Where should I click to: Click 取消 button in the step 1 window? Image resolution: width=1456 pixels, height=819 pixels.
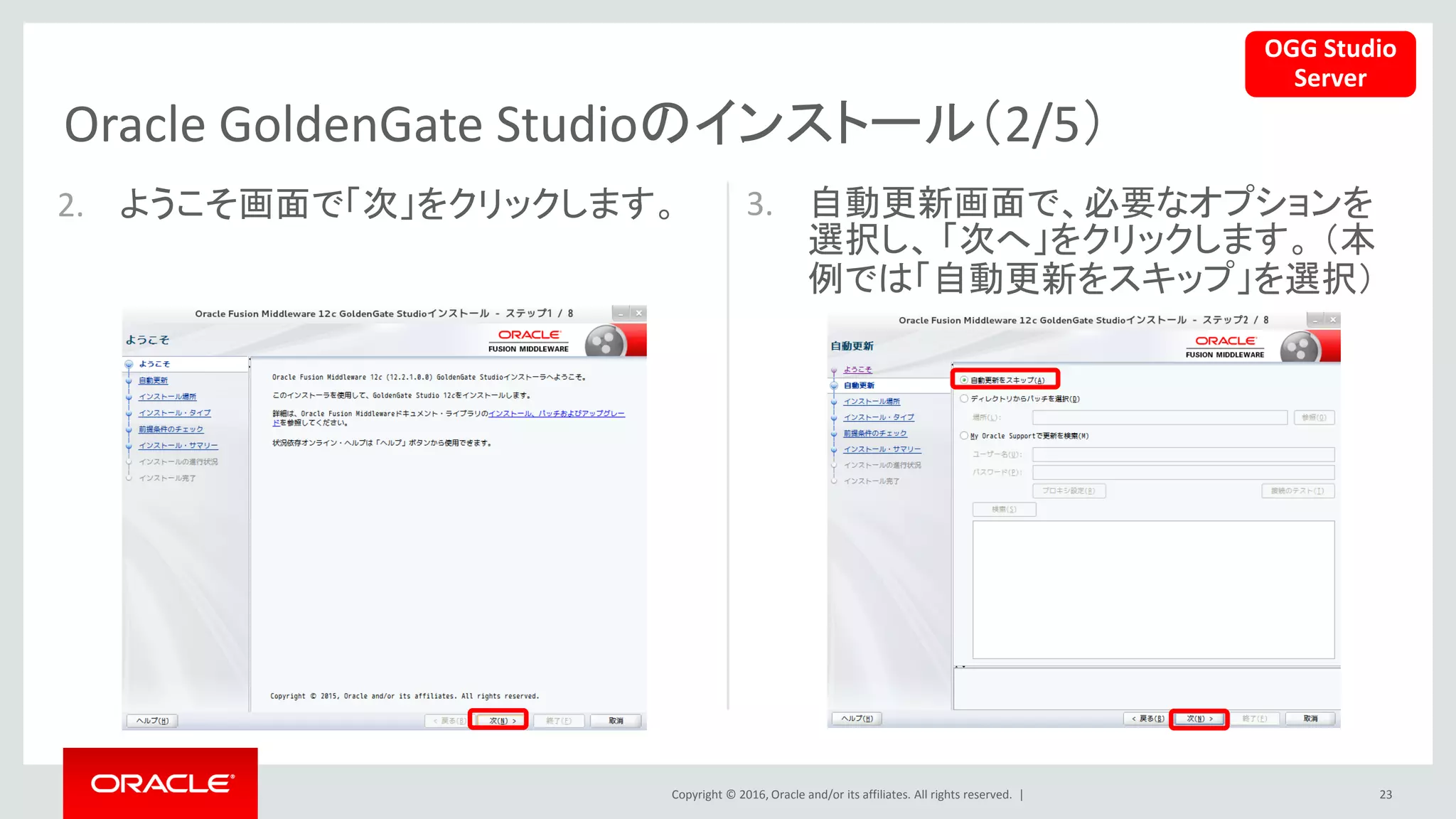(x=616, y=721)
